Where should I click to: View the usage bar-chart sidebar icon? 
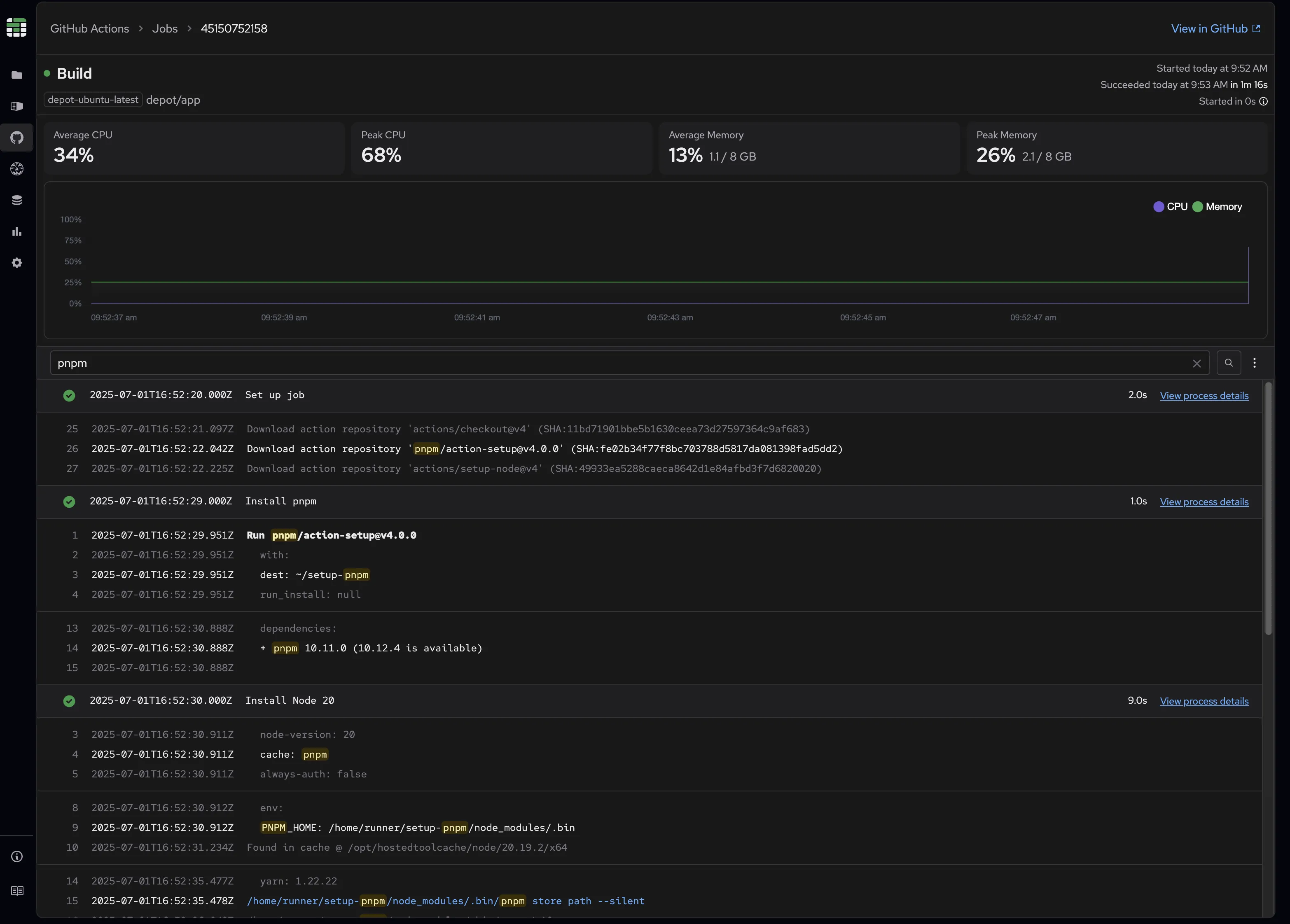pos(16,231)
